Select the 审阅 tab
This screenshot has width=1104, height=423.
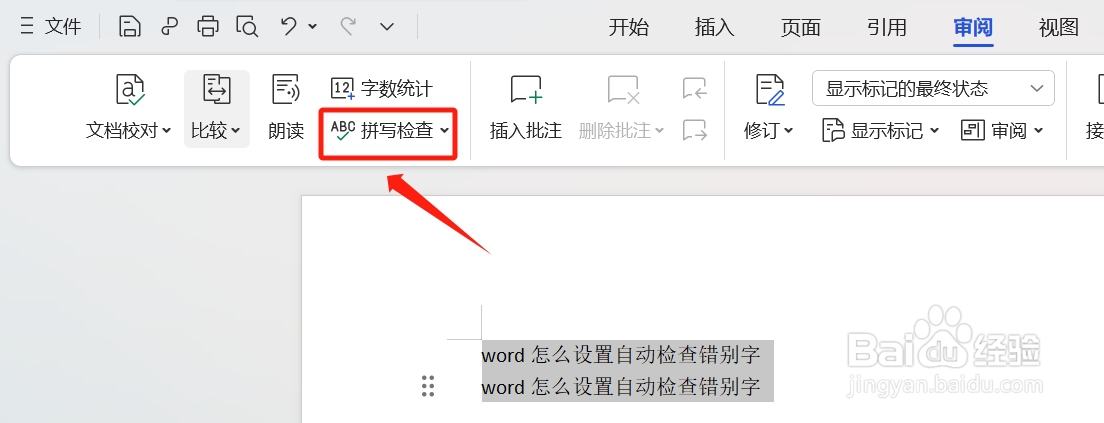(x=973, y=27)
